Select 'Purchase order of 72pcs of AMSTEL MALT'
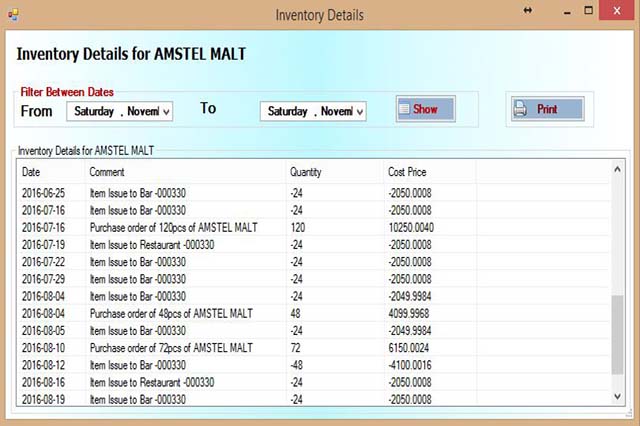This screenshot has width=640, height=426. coord(171,348)
